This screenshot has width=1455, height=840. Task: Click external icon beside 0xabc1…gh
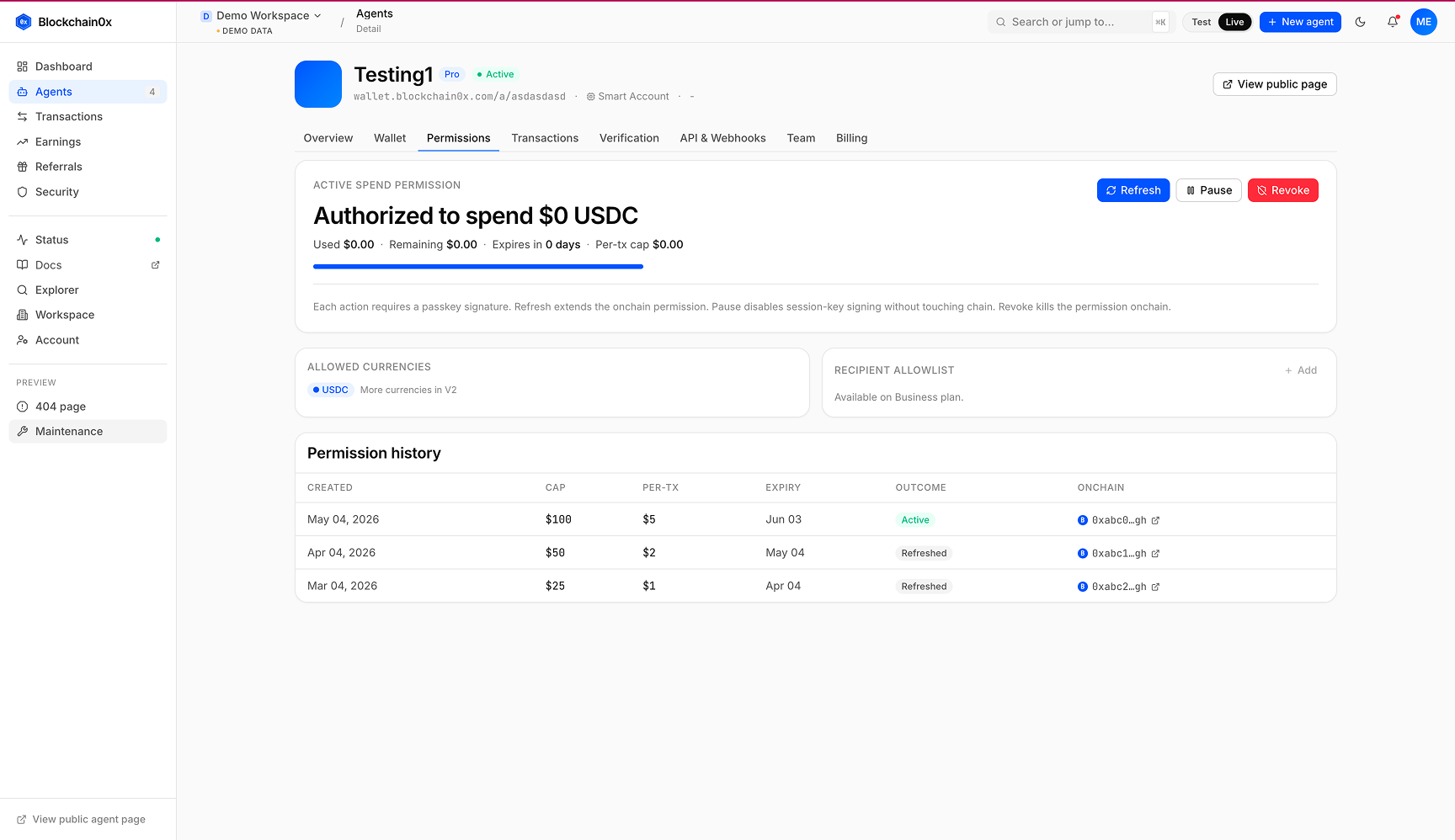[1155, 553]
